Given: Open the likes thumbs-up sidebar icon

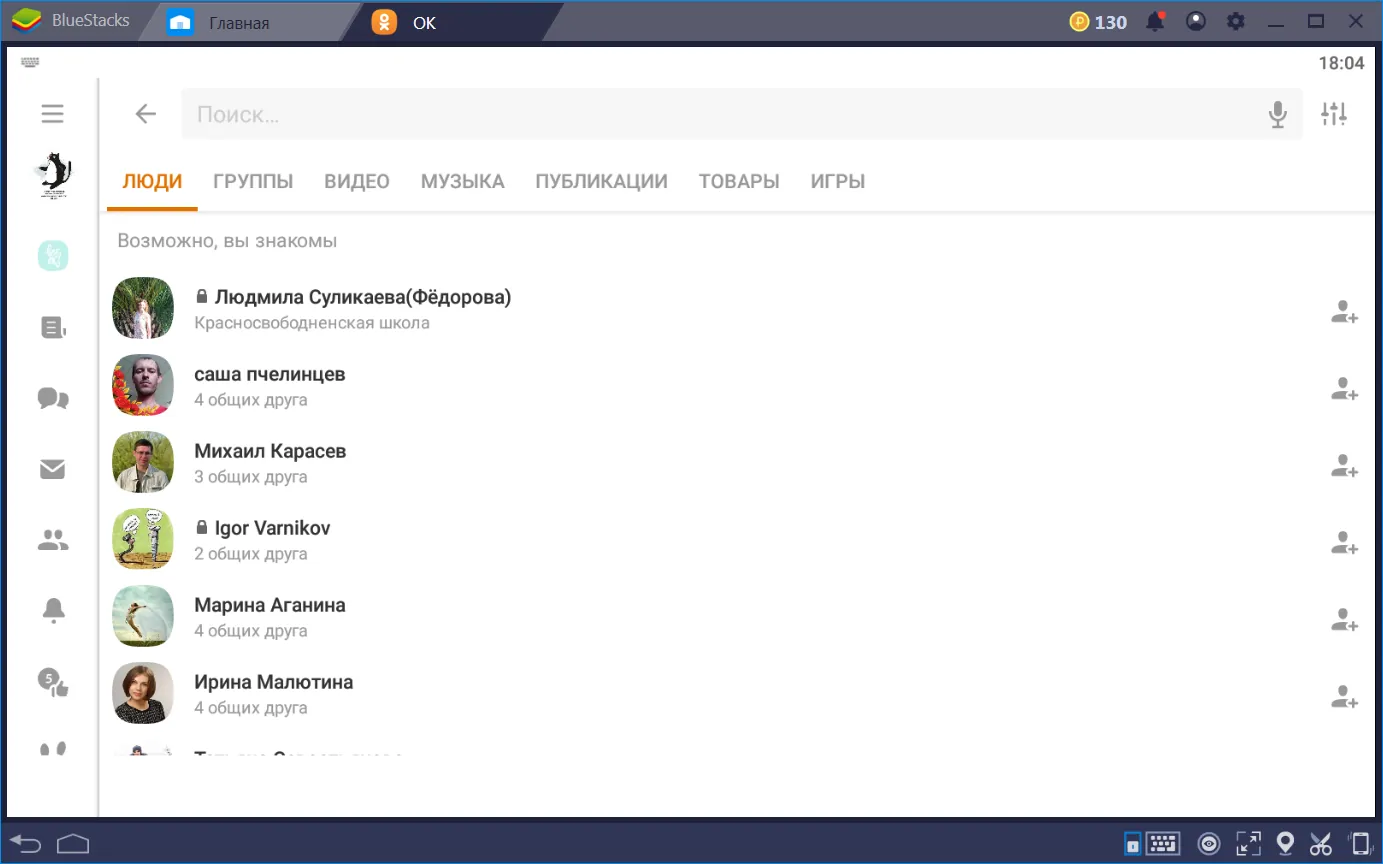Looking at the screenshot, I should tap(53, 683).
